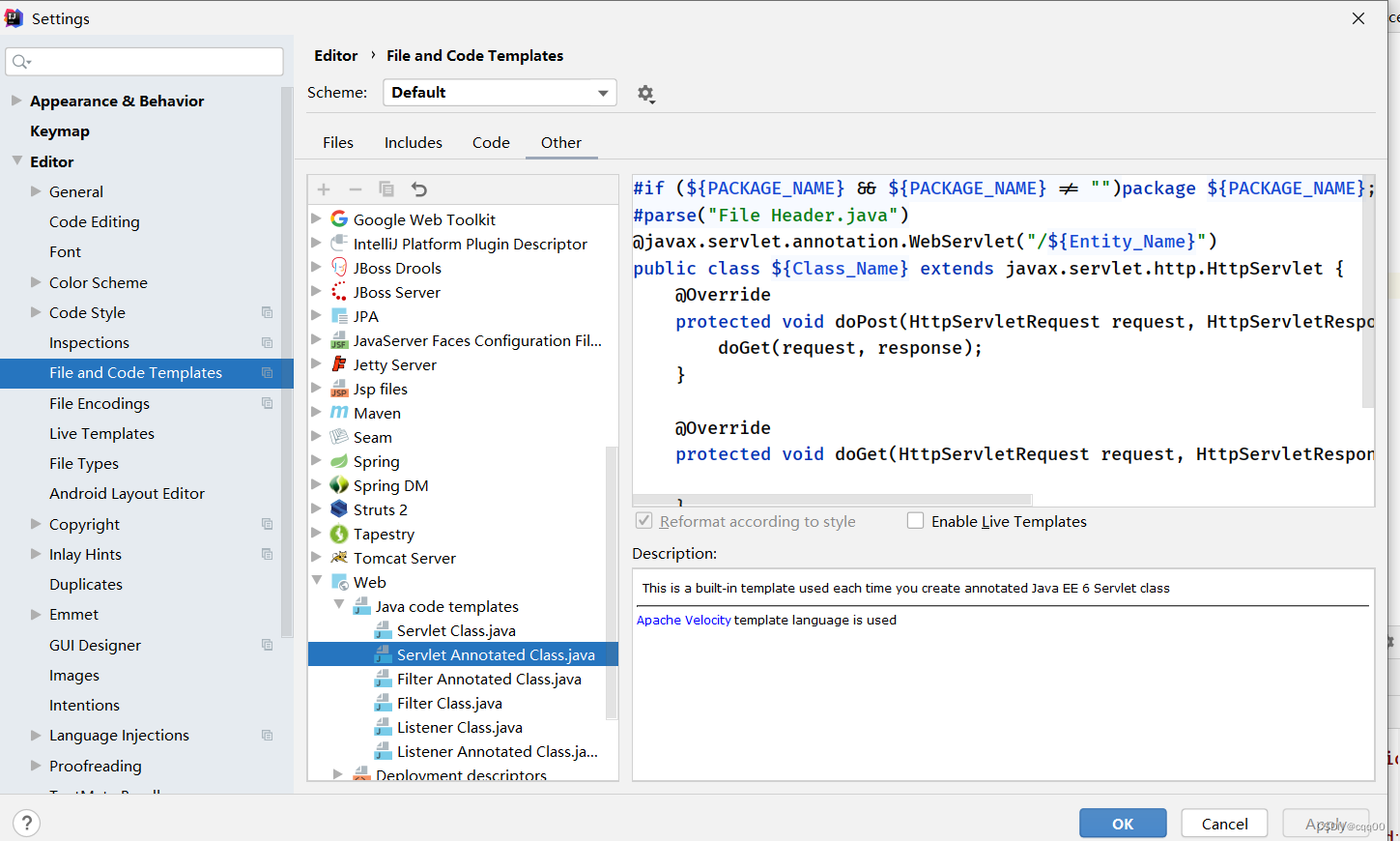Expand the Language Injections node
Screen dimensions: 1400x841
tap(36, 735)
